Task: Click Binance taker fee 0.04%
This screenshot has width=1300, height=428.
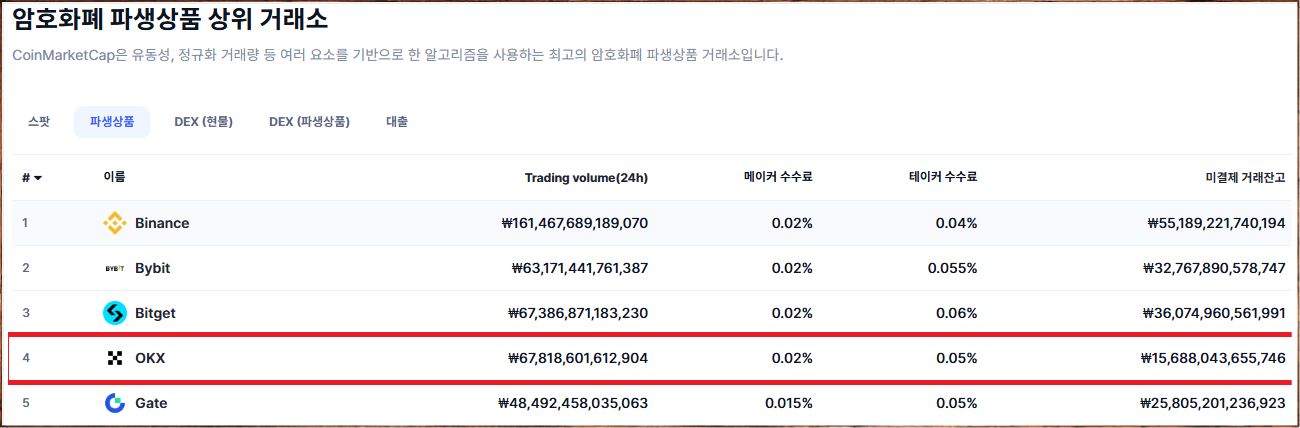Action: (x=956, y=223)
